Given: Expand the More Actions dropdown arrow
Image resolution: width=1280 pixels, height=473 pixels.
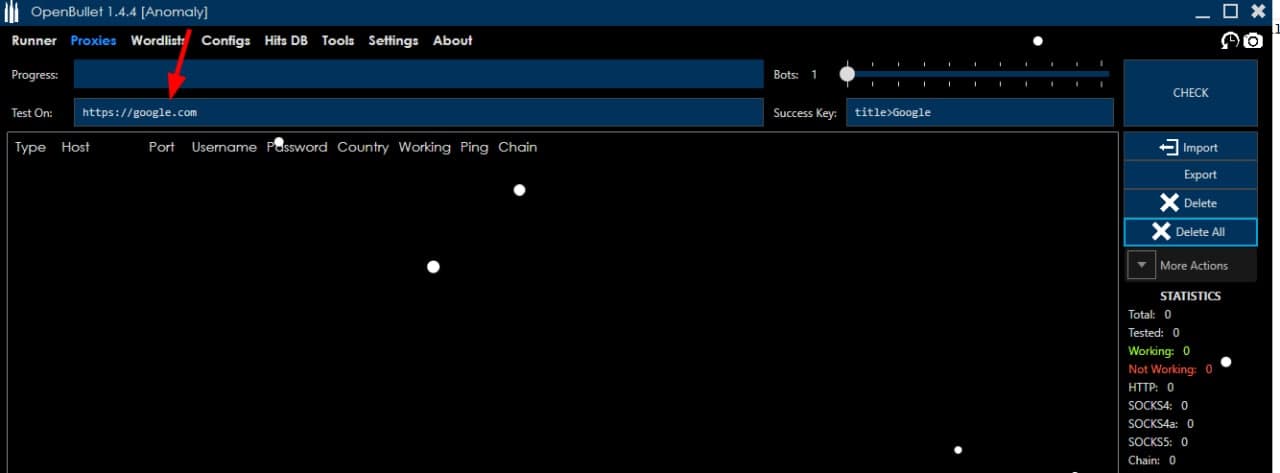Looking at the screenshot, I should point(1141,266).
